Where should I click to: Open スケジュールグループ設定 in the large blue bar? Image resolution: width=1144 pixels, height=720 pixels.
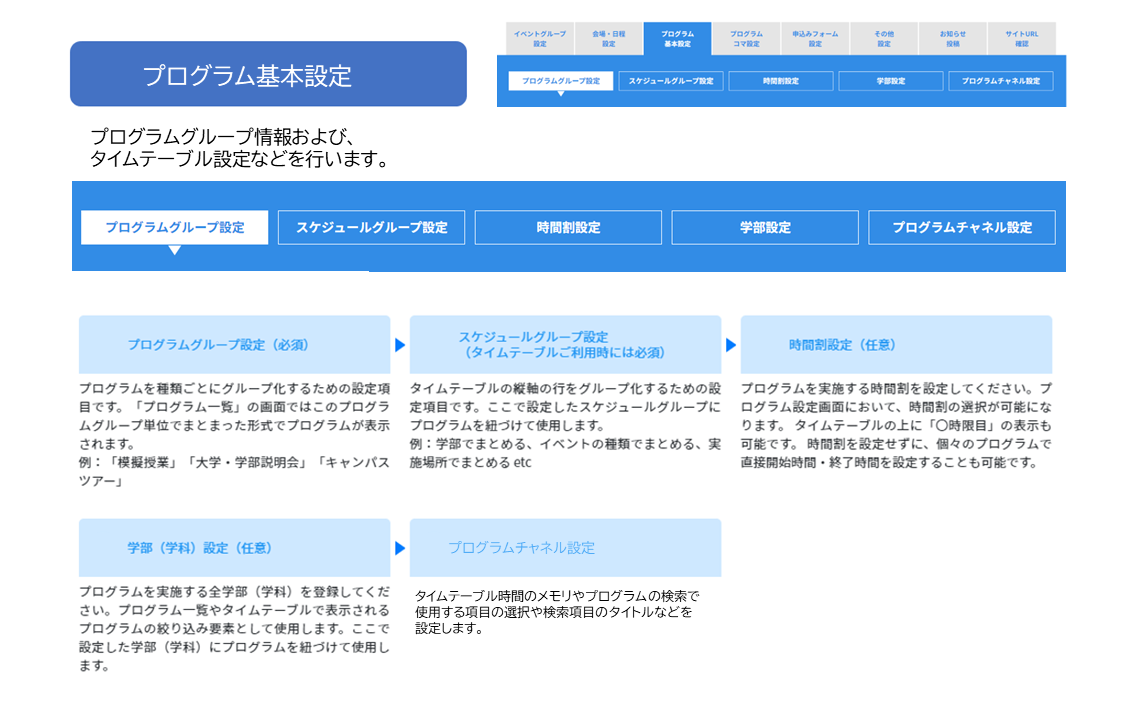pos(371,228)
